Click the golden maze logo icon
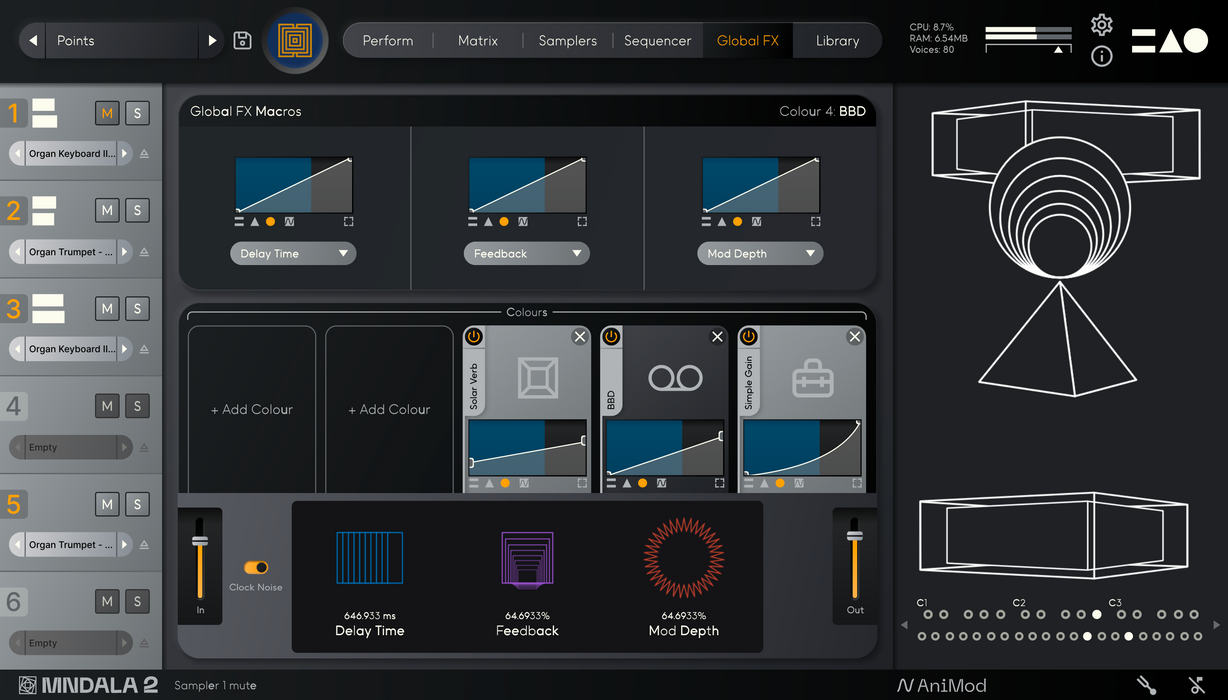The height and width of the screenshot is (700, 1228). point(295,41)
